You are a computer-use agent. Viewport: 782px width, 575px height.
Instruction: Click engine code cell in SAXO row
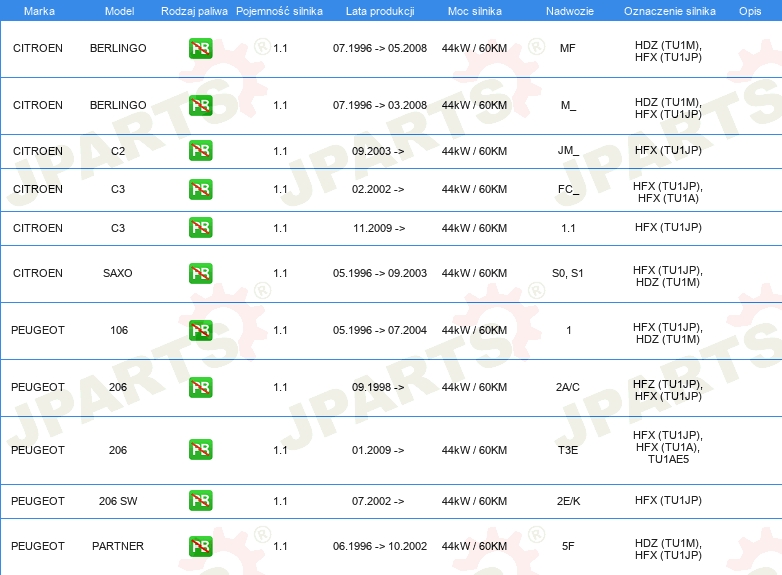pyautogui.click(x=668, y=276)
